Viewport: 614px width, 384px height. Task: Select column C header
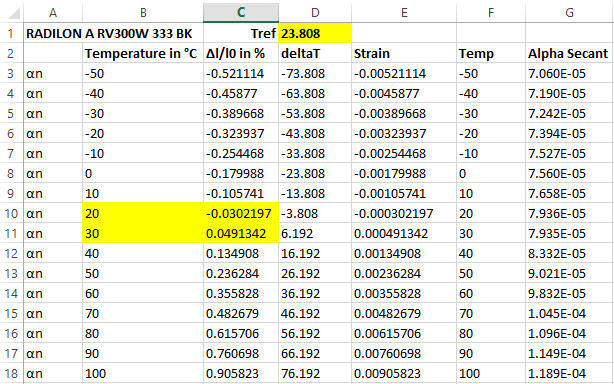tap(241, 13)
